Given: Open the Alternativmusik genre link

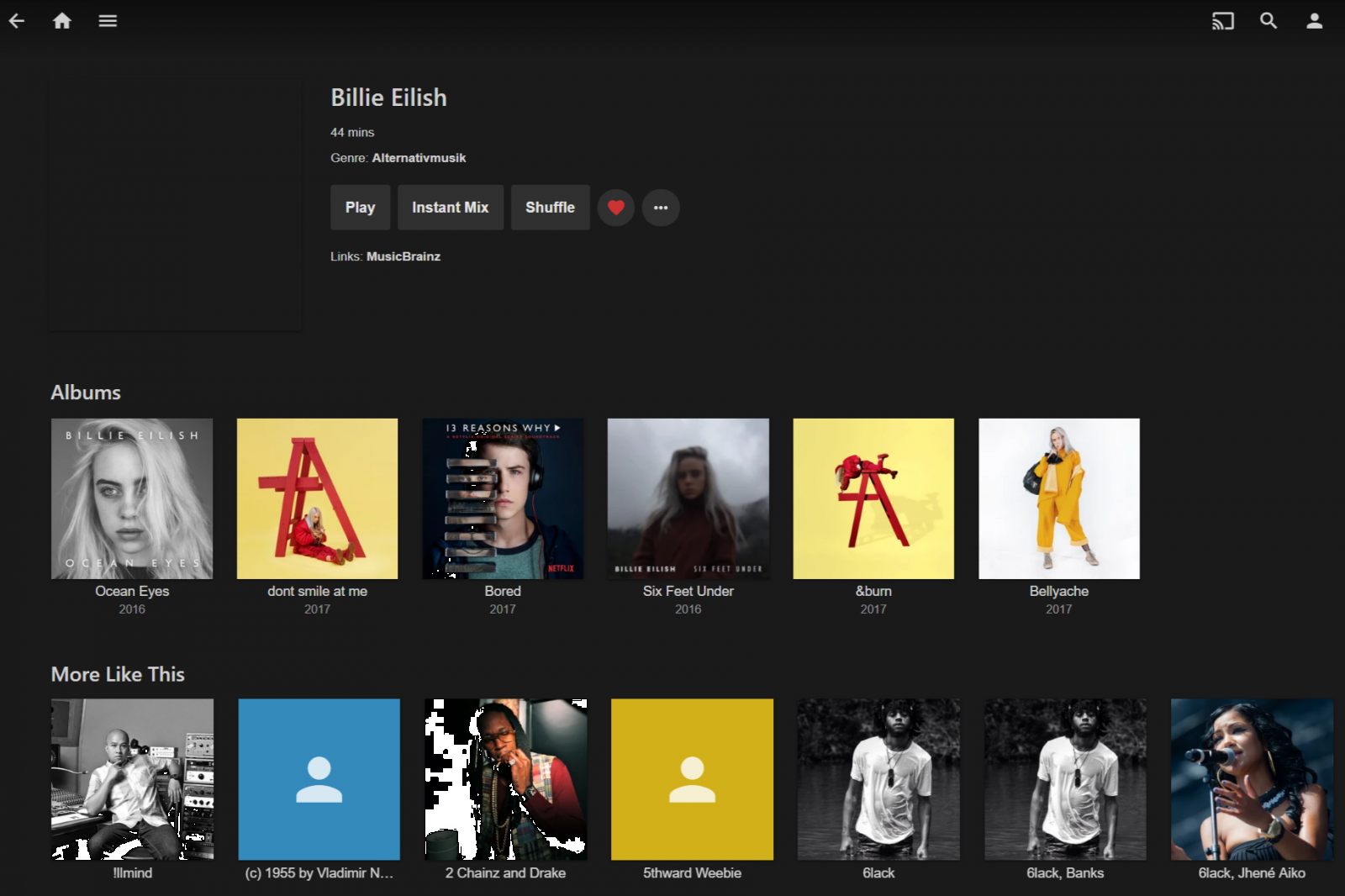Looking at the screenshot, I should coord(419,158).
